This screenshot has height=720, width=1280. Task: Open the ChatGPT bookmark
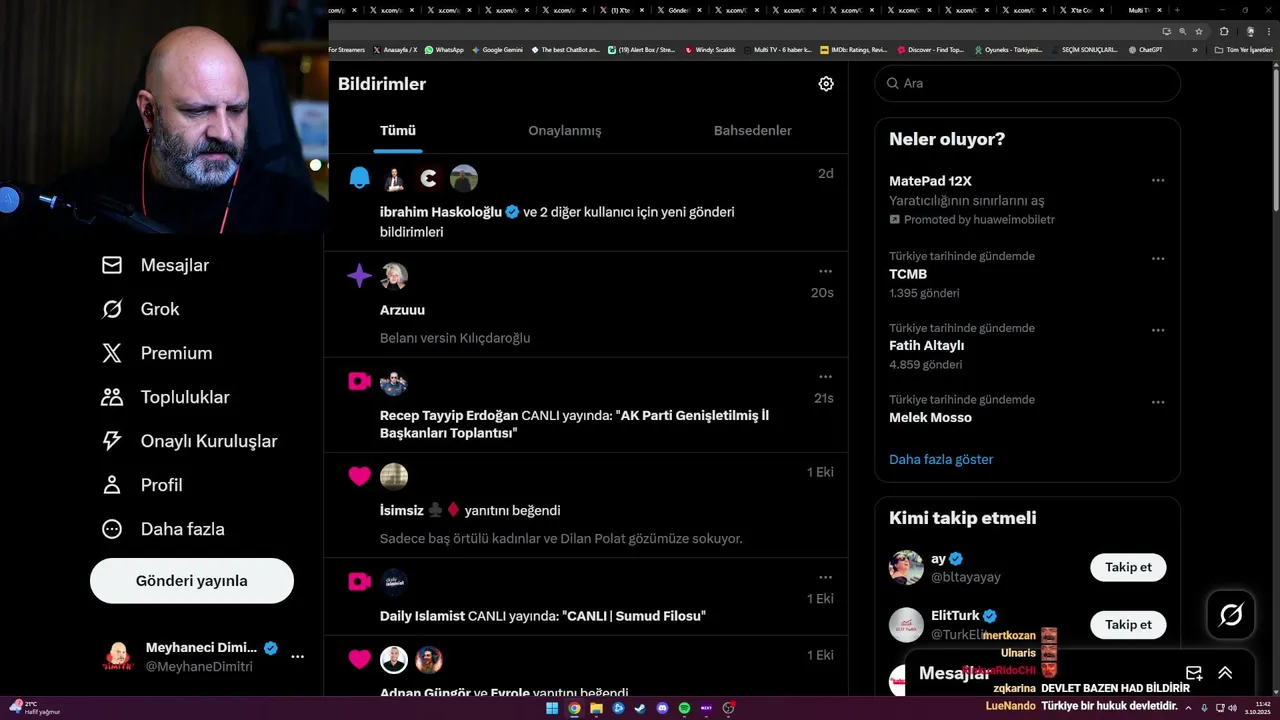coord(1145,50)
